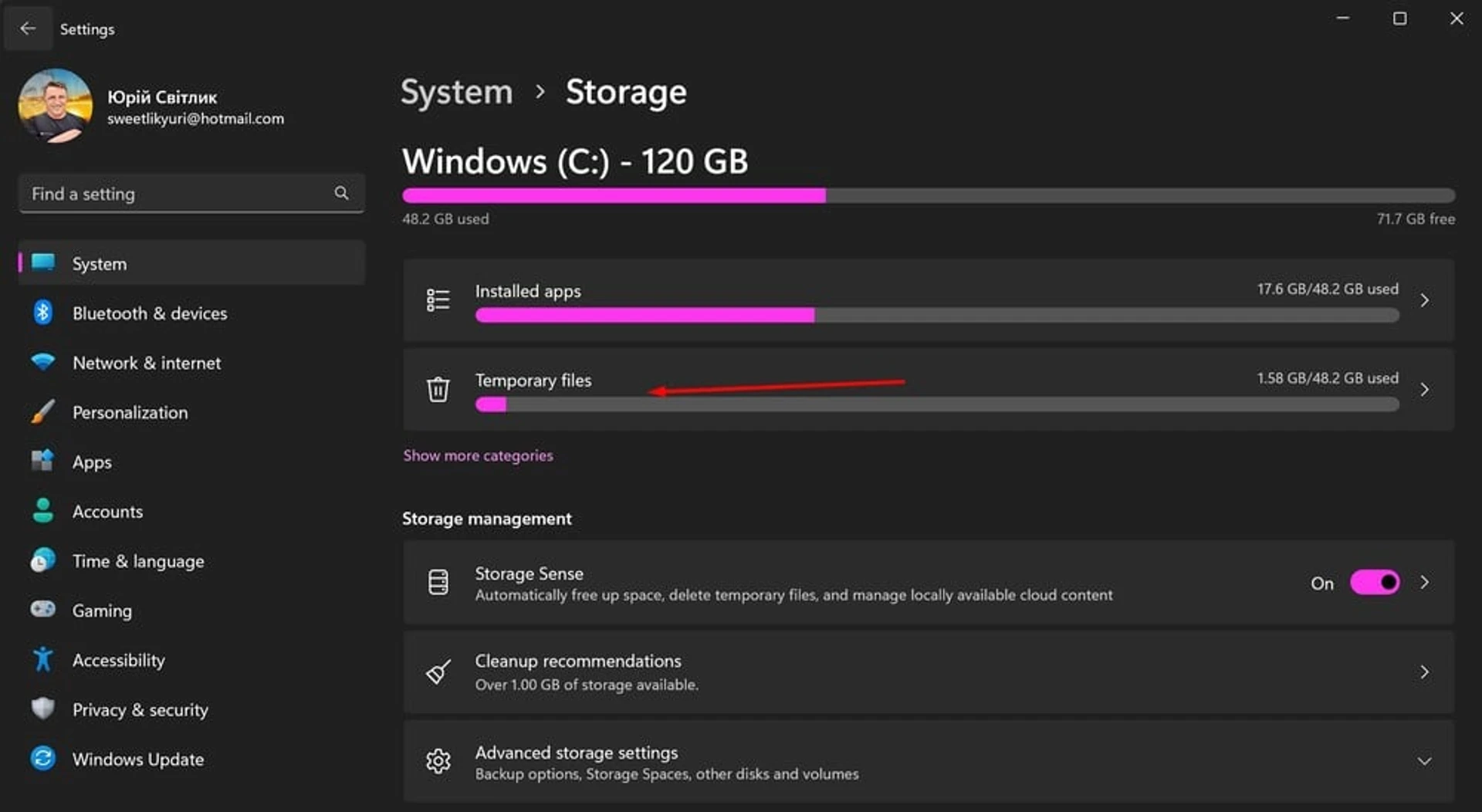Click the Personalization paintbrush icon
The height and width of the screenshot is (812, 1482).
tap(43, 411)
